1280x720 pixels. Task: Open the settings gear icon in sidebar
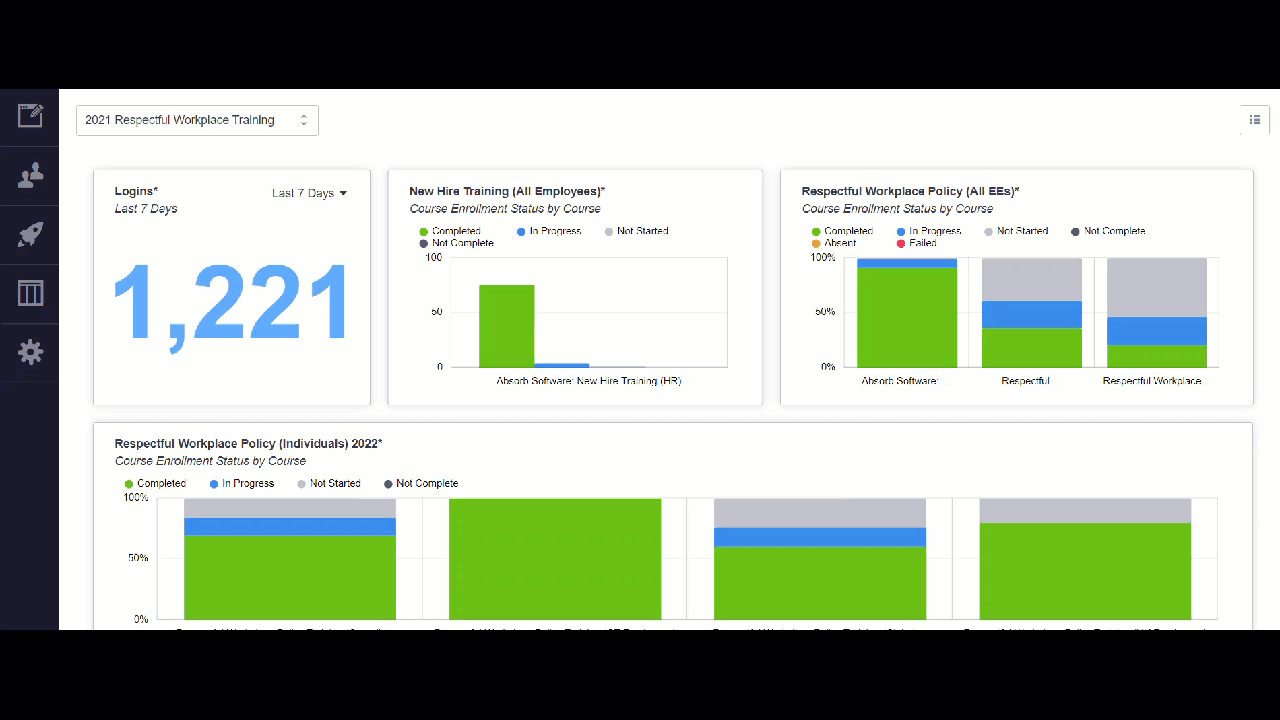[30, 352]
